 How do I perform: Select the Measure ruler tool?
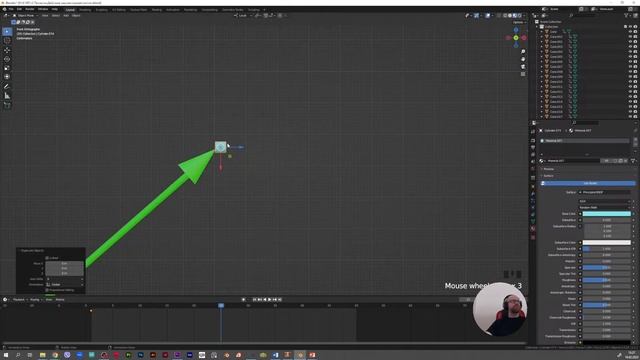click(7, 96)
